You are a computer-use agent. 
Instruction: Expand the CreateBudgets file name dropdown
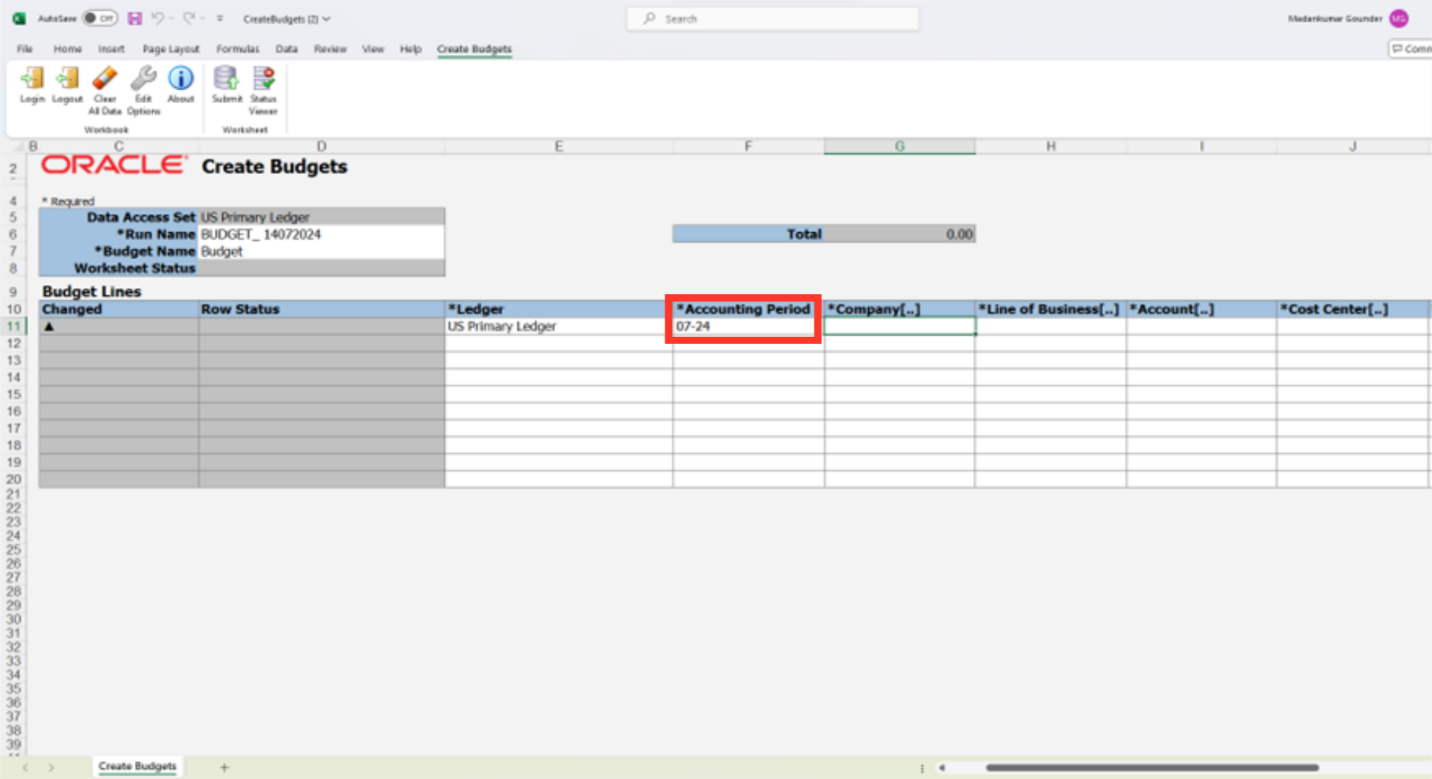point(327,19)
